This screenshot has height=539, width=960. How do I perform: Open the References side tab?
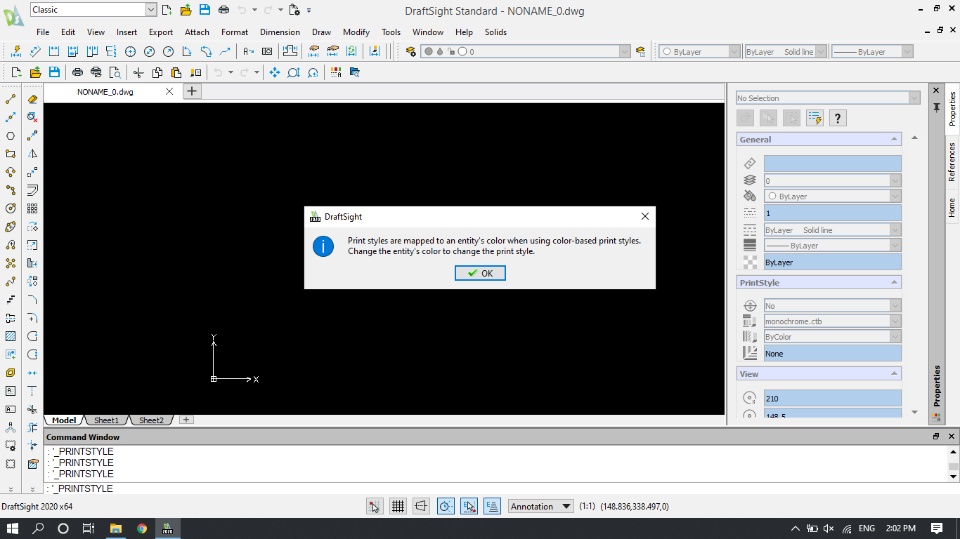point(951,162)
